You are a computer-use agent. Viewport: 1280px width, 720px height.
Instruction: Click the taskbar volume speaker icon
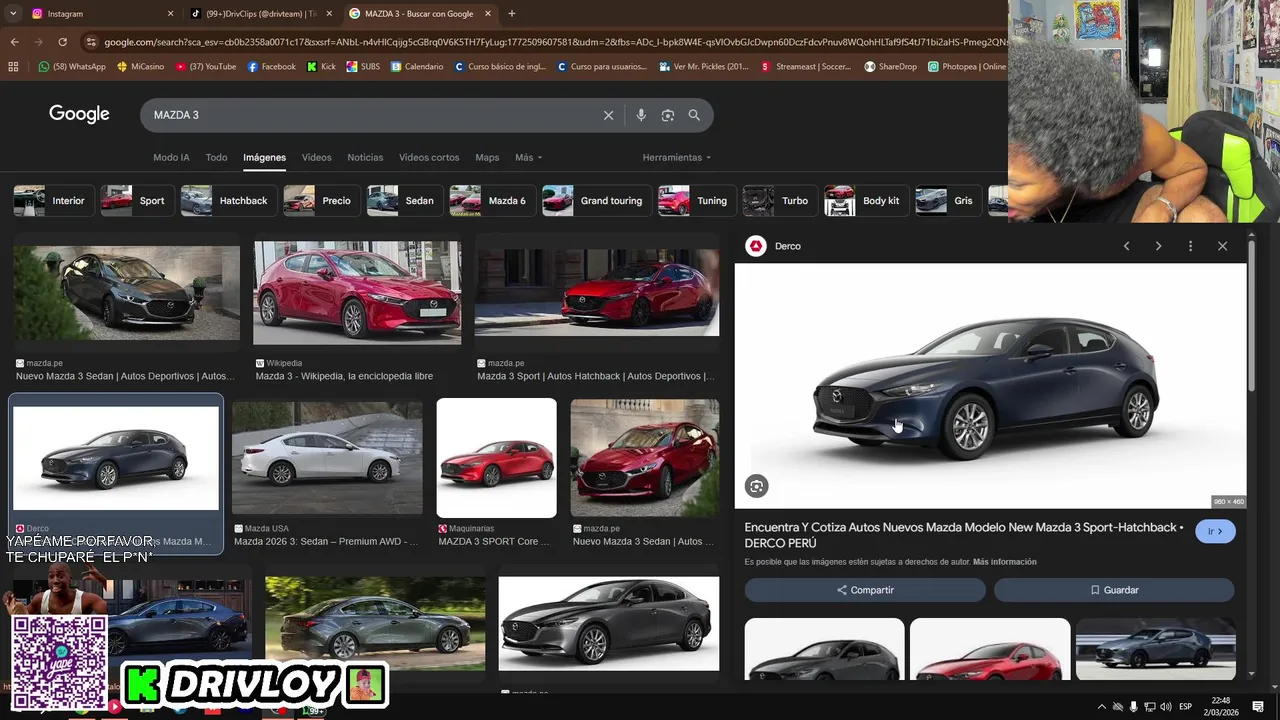click(x=1166, y=707)
